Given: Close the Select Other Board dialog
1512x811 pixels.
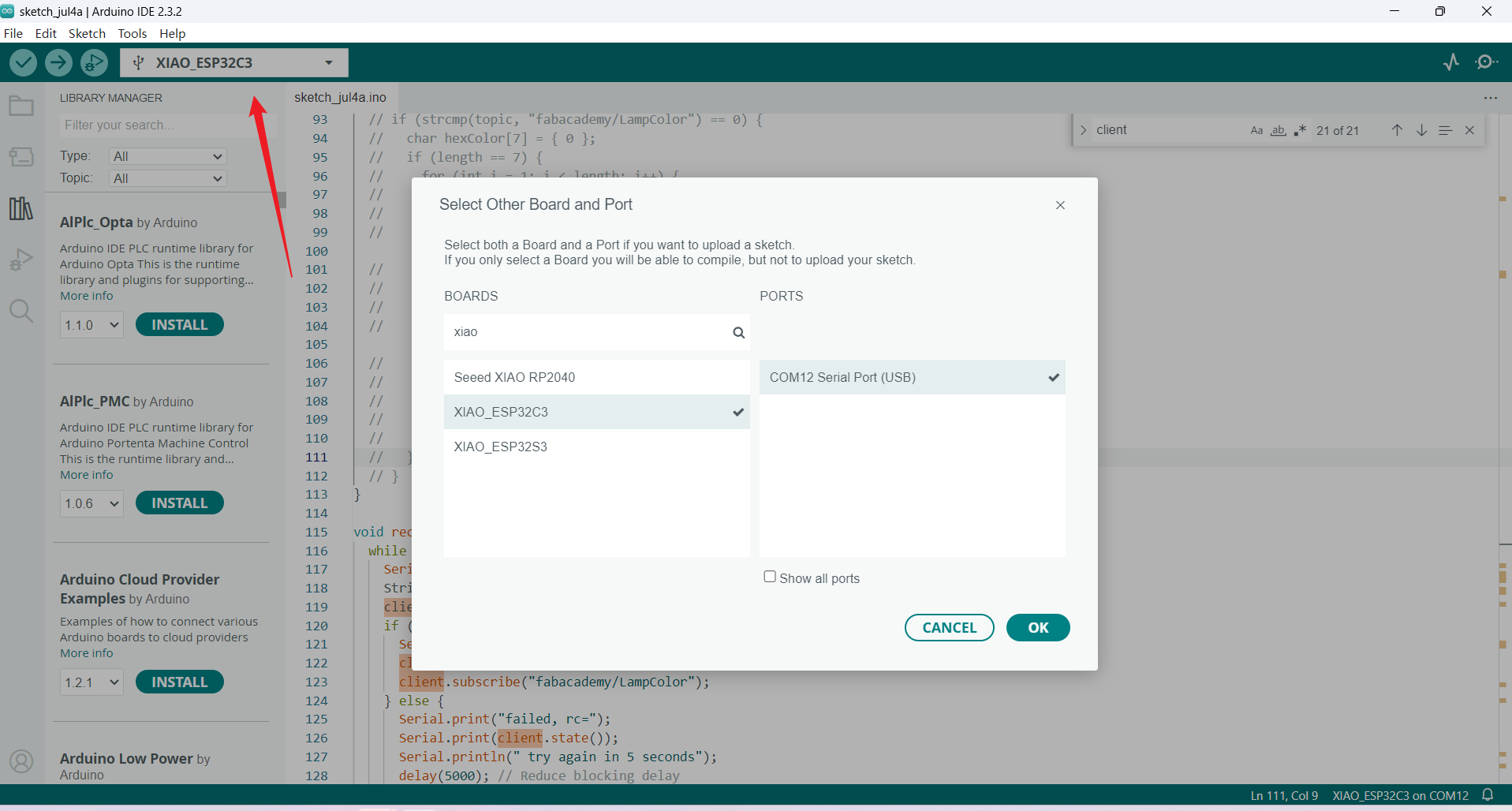Looking at the screenshot, I should (x=1060, y=205).
